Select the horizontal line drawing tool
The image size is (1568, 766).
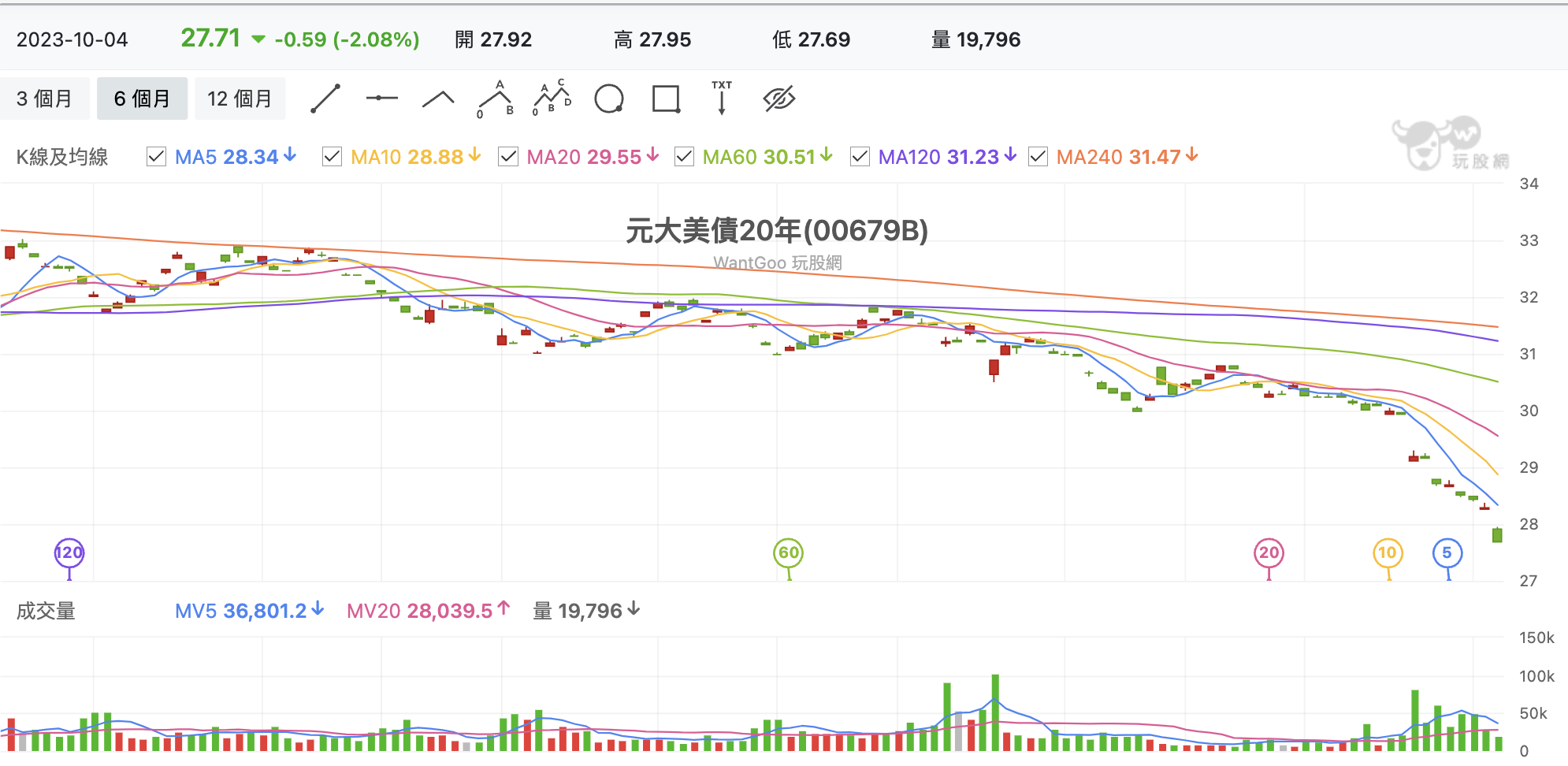[x=382, y=99]
